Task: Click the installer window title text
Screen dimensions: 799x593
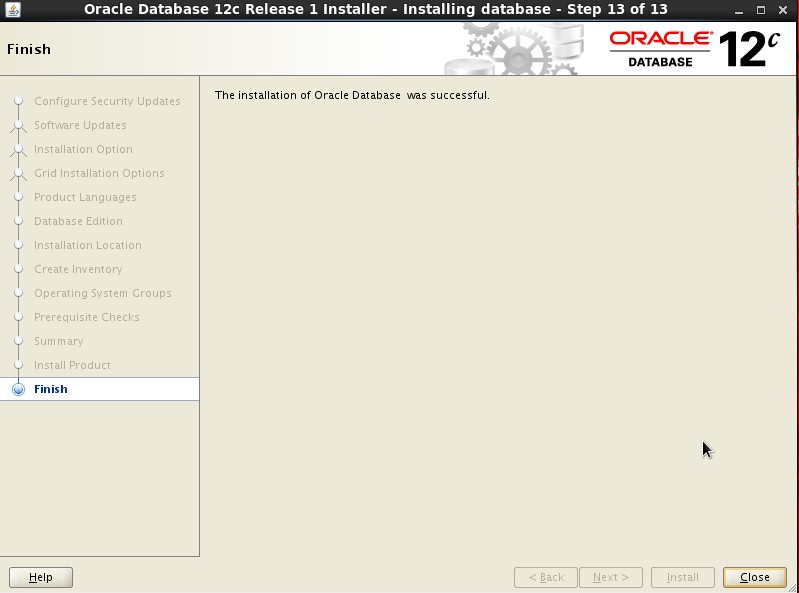Action: tap(376, 9)
